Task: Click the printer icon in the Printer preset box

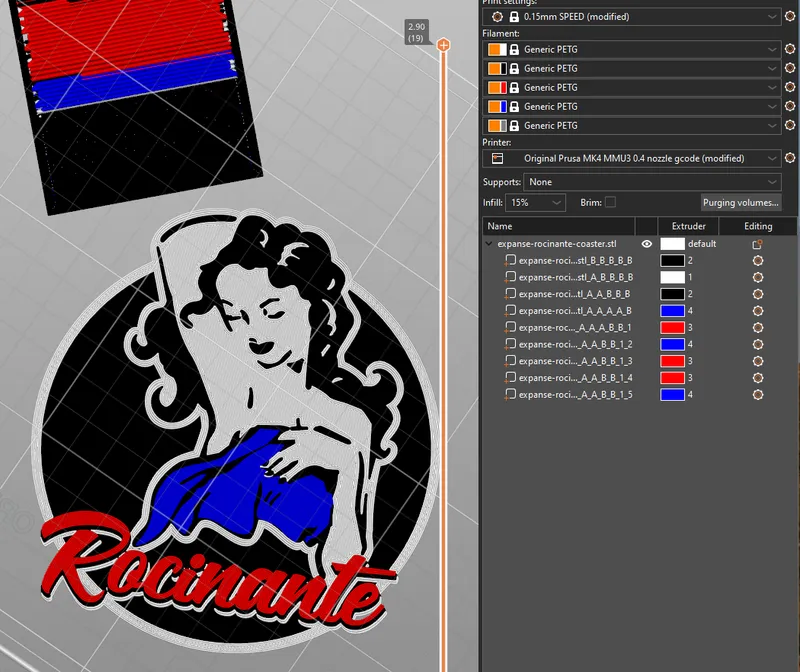Action: click(x=497, y=158)
